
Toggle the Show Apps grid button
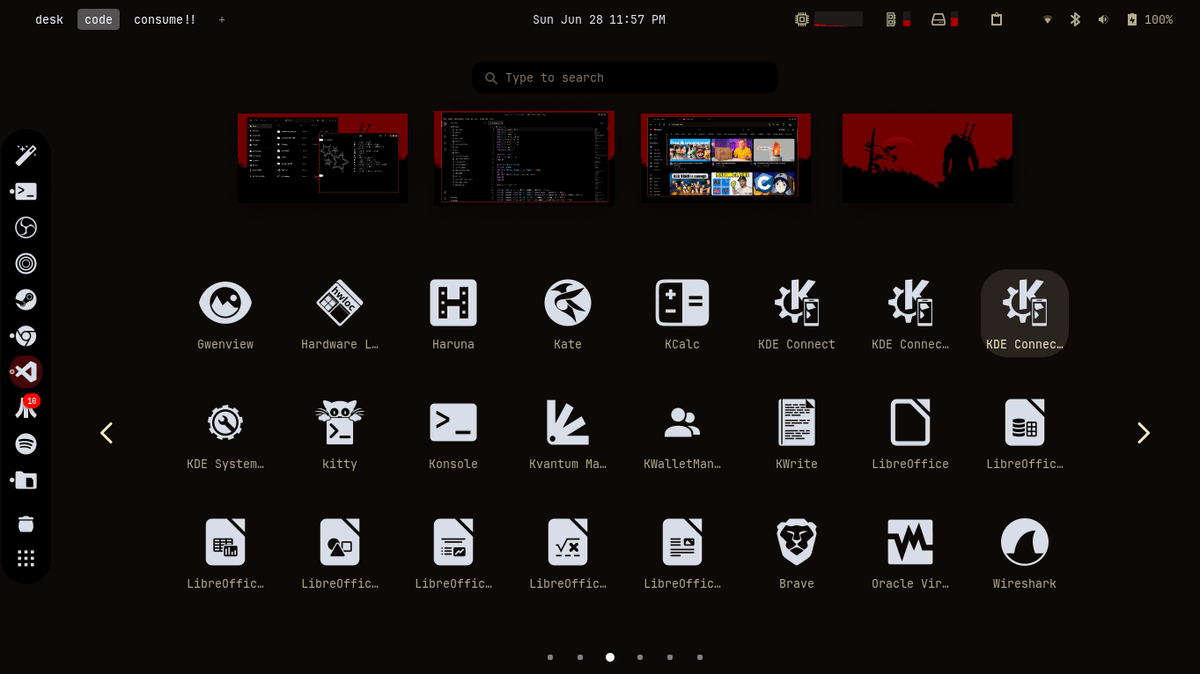(x=26, y=559)
